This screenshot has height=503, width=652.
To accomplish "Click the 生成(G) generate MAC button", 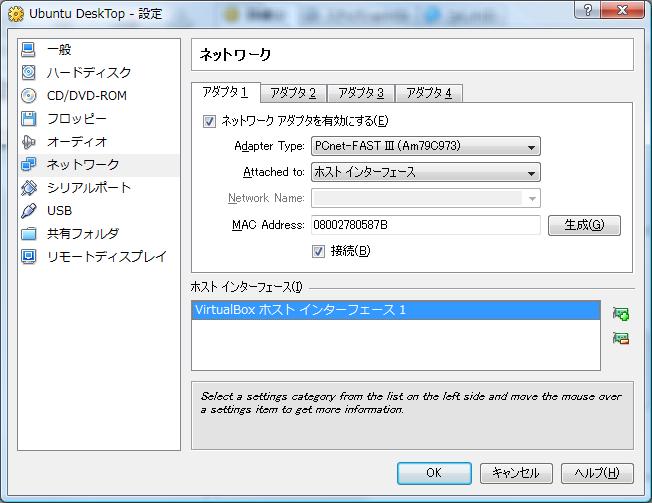I will pyautogui.click(x=584, y=225).
